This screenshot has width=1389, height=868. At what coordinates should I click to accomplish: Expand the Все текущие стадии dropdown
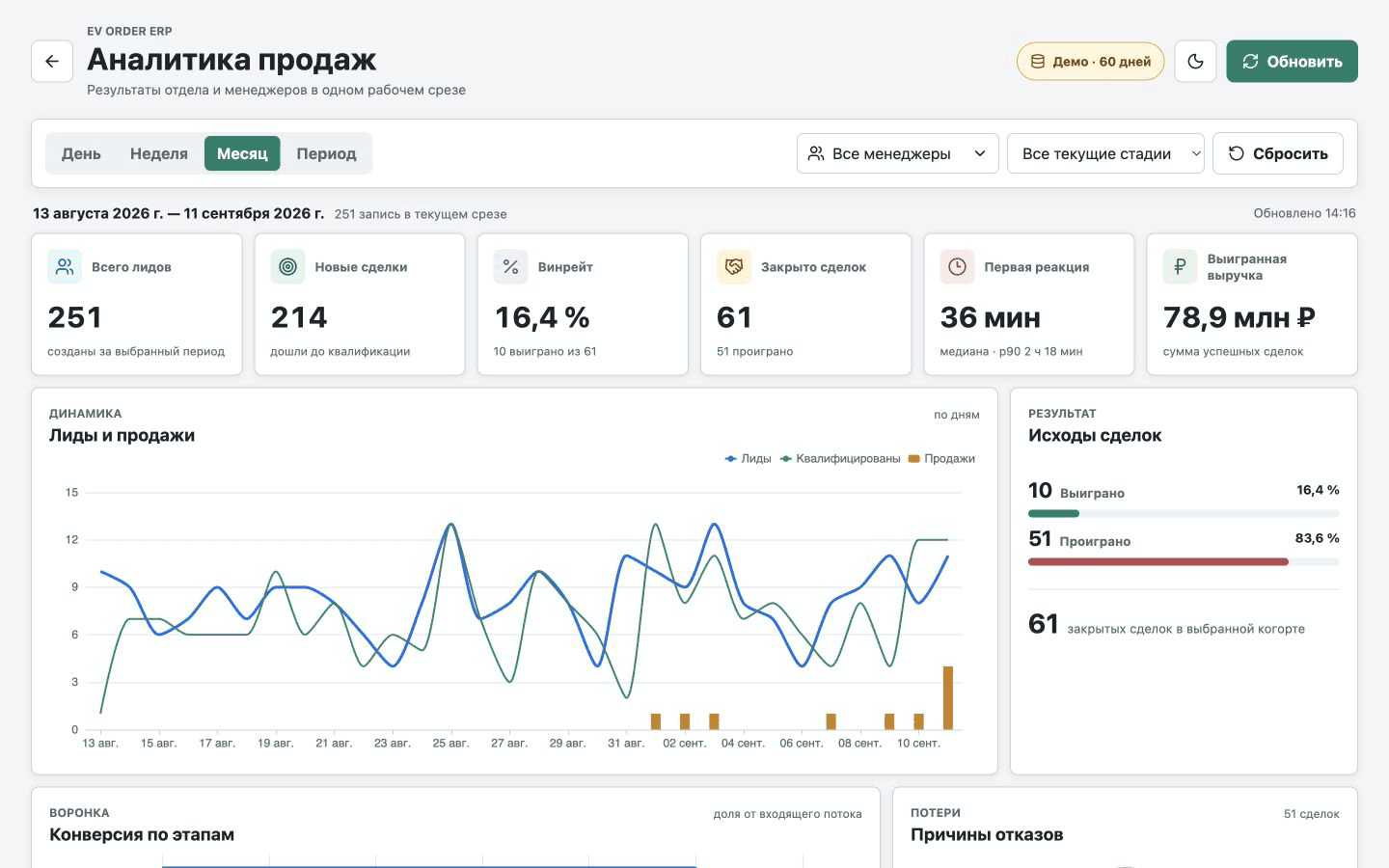pyautogui.click(x=1105, y=153)
